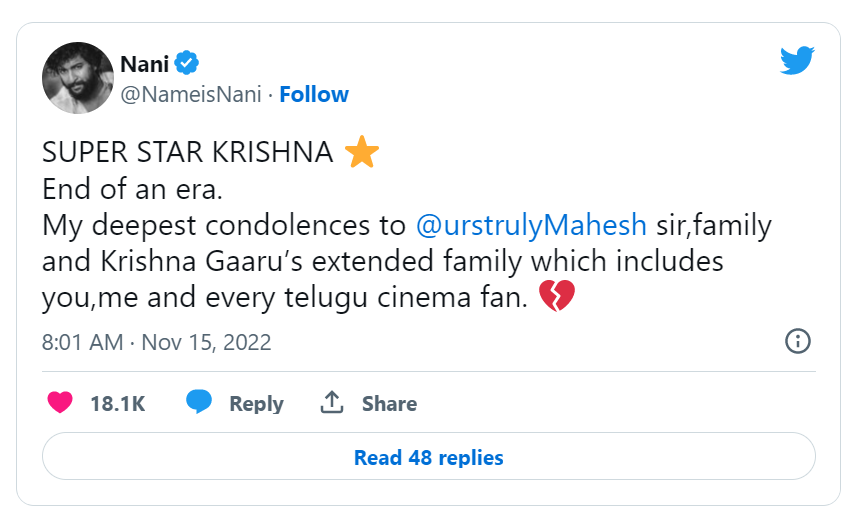Click the Share text label

coord(389,404)
